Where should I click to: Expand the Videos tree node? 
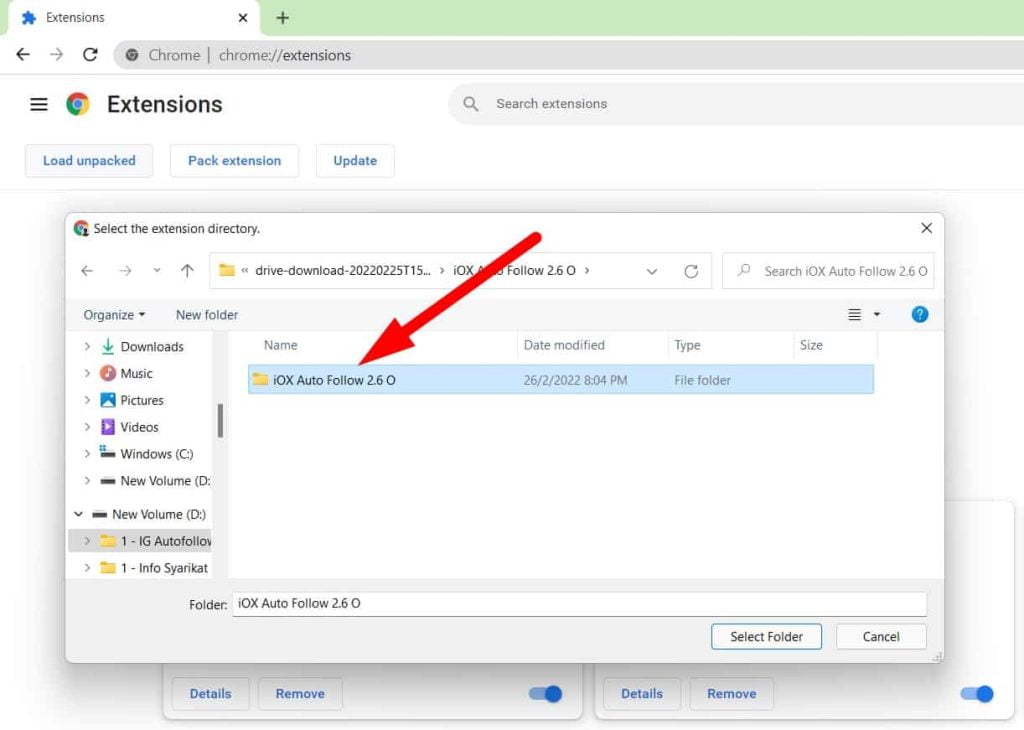pyautogui.click(x=87, y=427)
